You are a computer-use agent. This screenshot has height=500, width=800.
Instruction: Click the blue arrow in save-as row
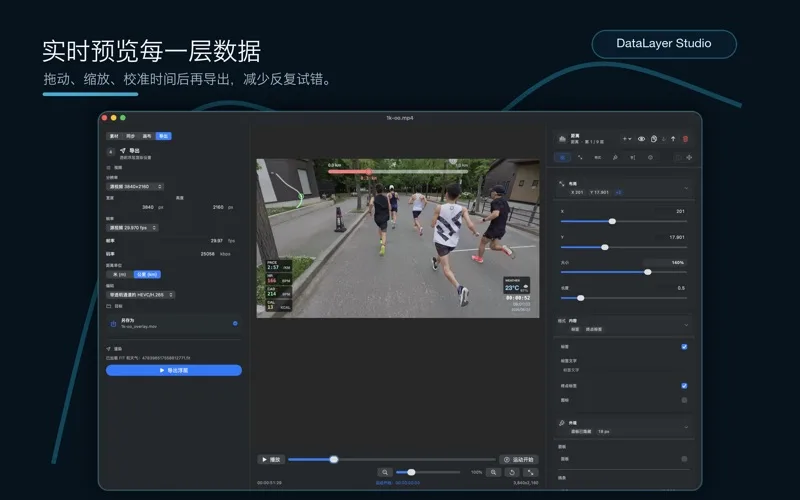(235, 323)
